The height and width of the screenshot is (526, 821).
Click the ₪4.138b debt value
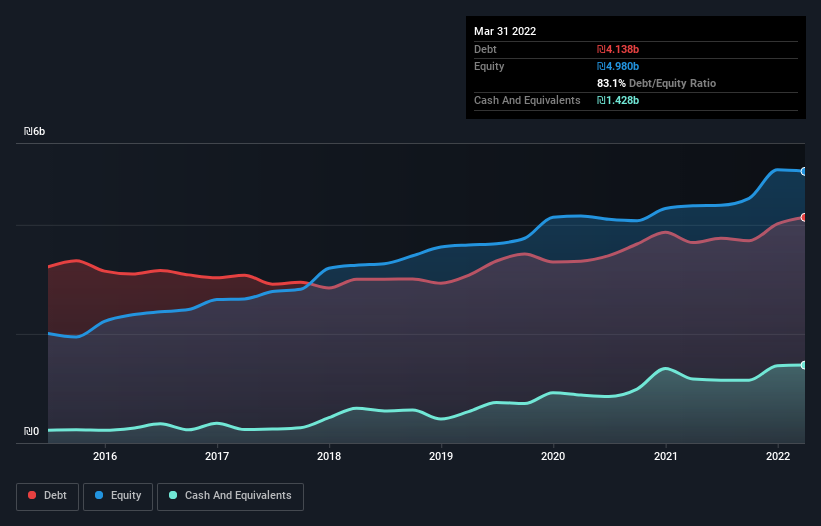click(x=618, y=49)
